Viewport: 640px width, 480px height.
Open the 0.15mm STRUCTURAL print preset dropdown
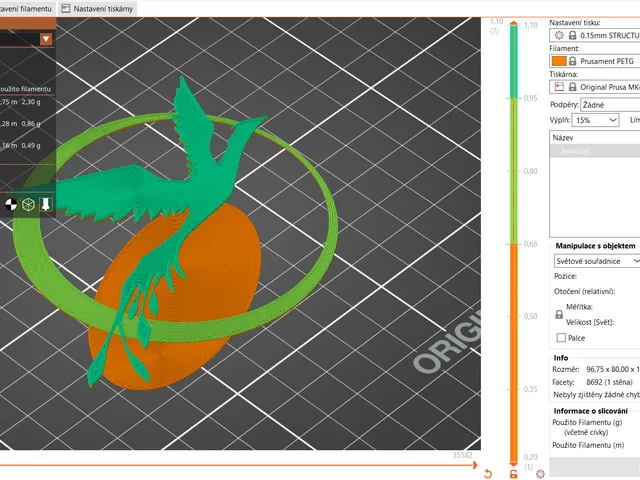[x=595, y=36]
